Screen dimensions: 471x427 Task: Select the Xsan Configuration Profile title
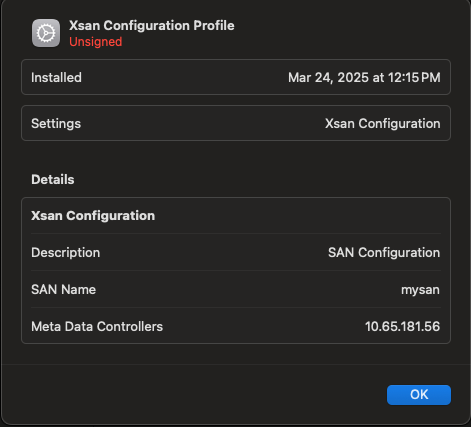click(152, 25)
